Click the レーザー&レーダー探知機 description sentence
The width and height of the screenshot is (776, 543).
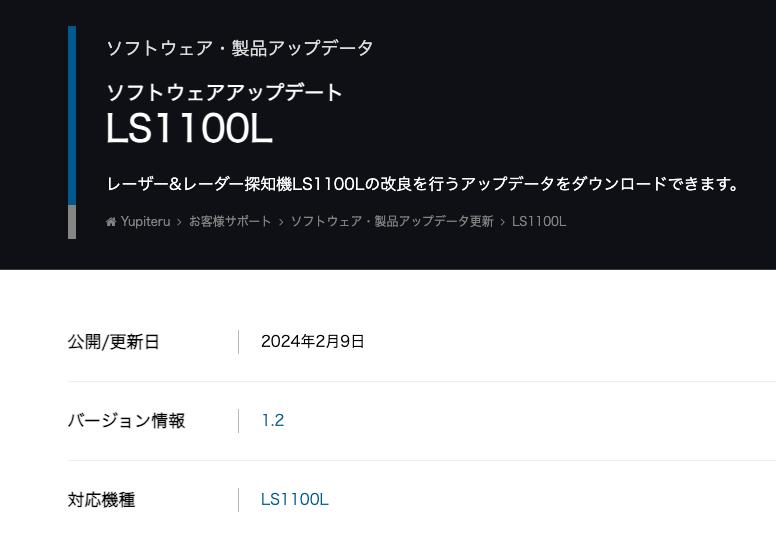pos(423,184)
